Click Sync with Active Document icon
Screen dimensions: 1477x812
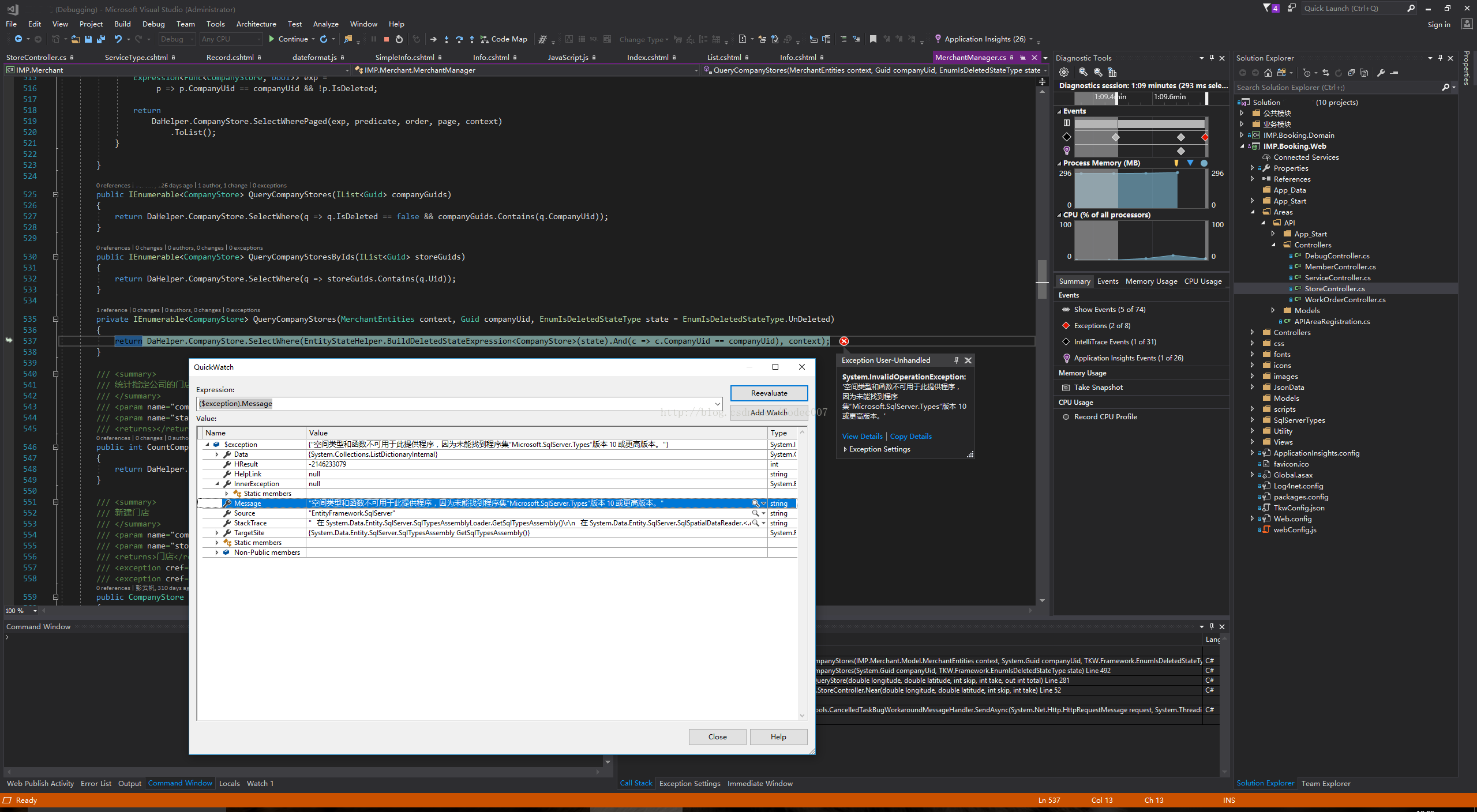[x=1325, y=73]
